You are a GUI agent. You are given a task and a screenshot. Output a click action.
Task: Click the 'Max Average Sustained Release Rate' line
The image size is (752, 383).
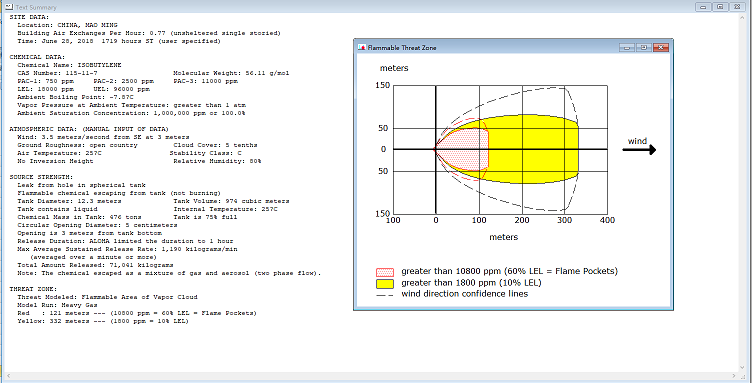[x=127, y=249]
